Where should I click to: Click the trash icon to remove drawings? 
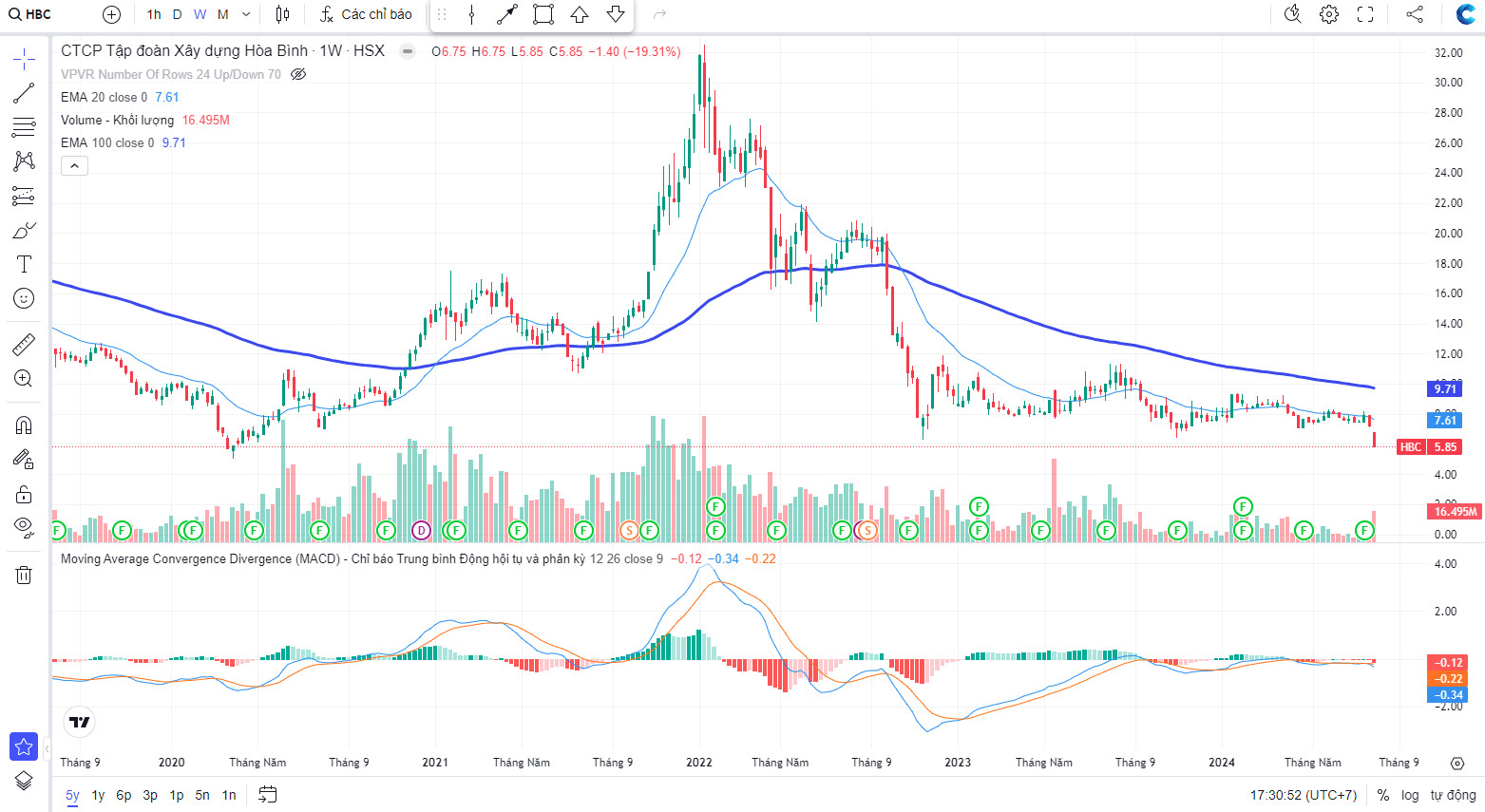pyautogui.click(x=24, y=575)
